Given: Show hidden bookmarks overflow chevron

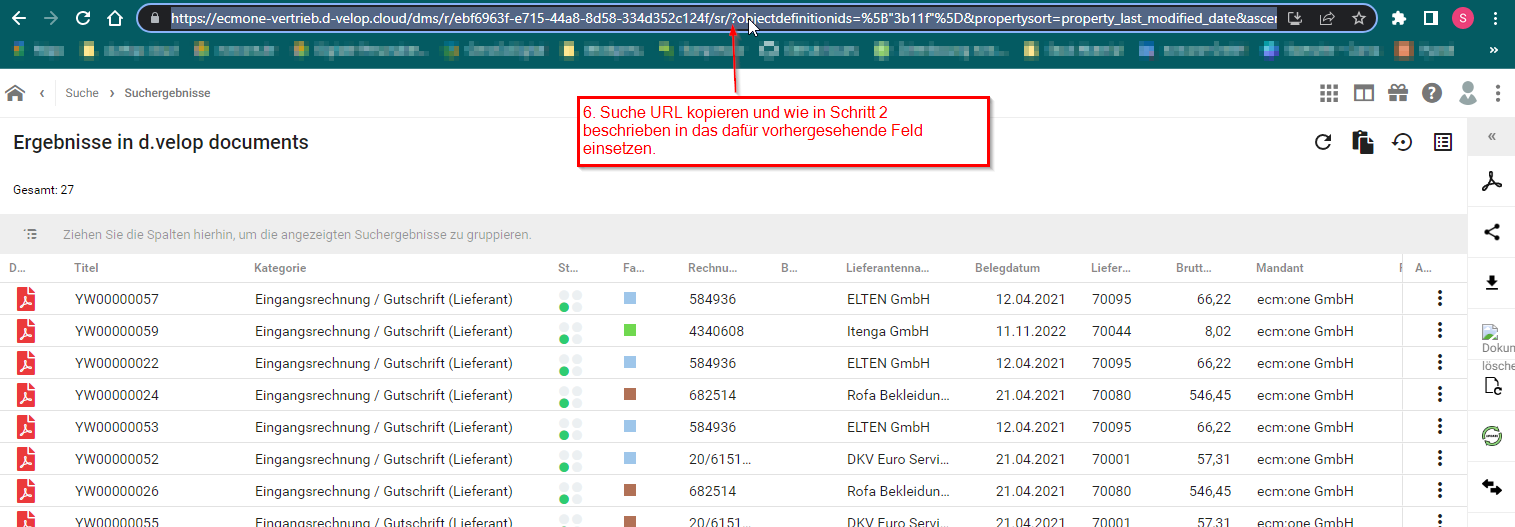Looking at the screenshot, I should tap(1494, 49).
